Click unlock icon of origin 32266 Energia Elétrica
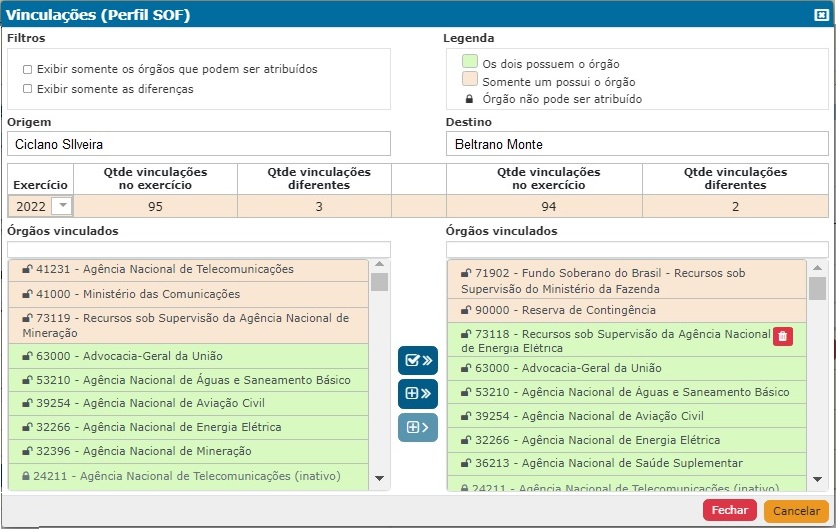This screenshot has height=529, width=836. click(x=27, y=427)
